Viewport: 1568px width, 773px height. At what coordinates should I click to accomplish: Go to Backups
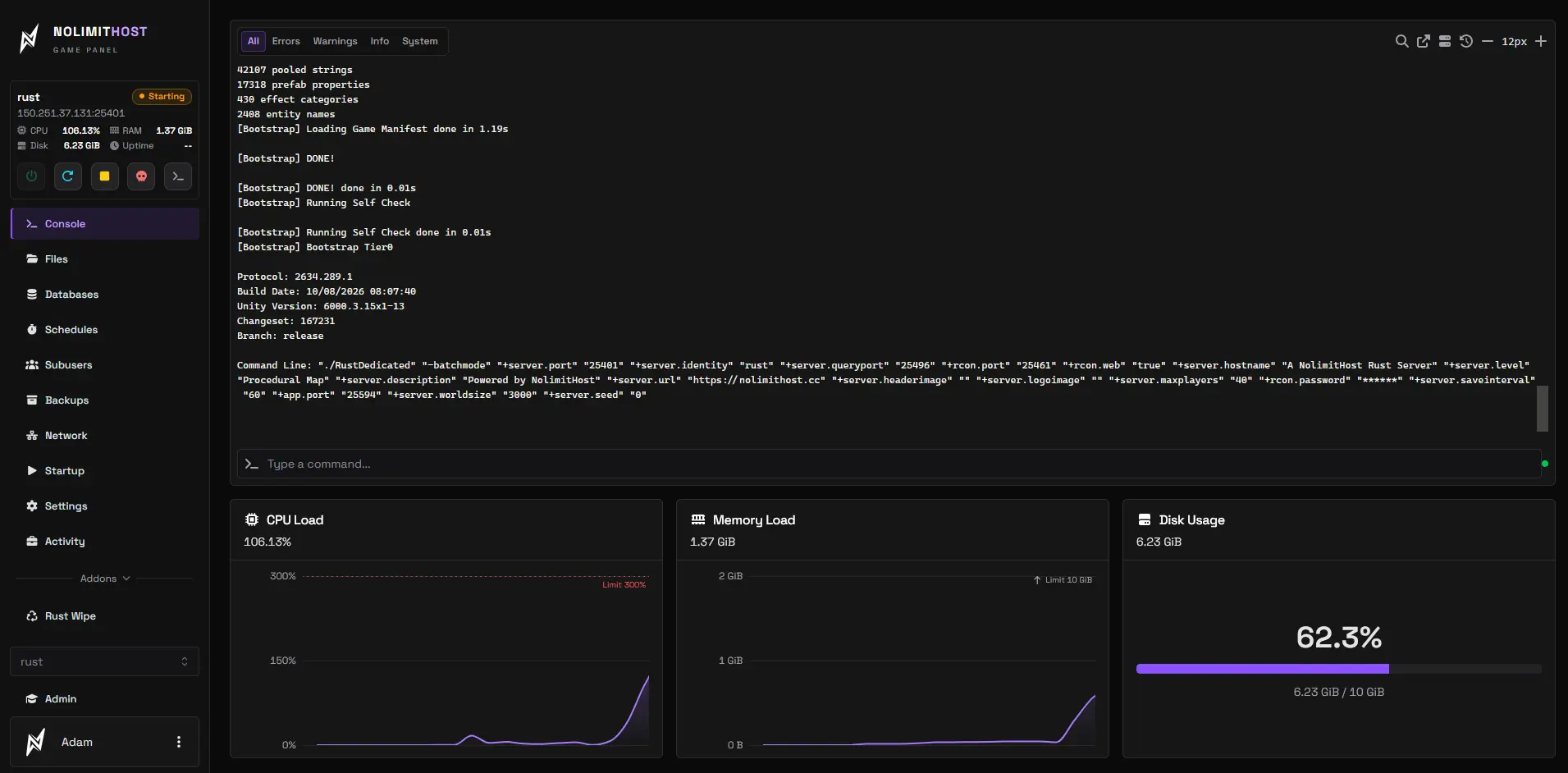pos(105,400)
